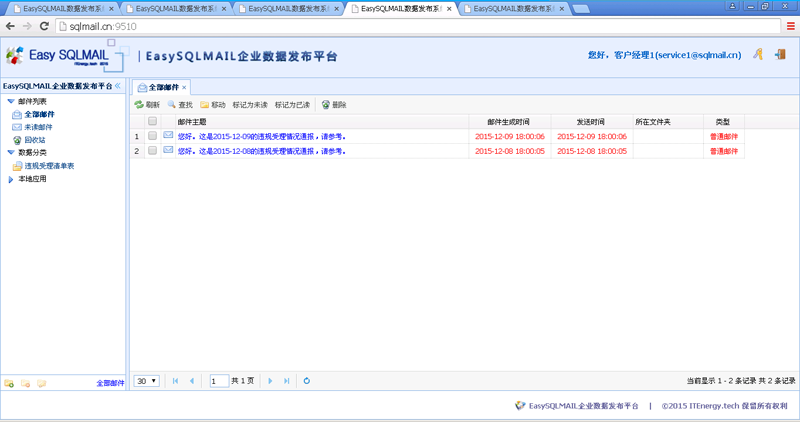
Task: Check the box for 2015-12-09 mail
Action: click(152, 136)
